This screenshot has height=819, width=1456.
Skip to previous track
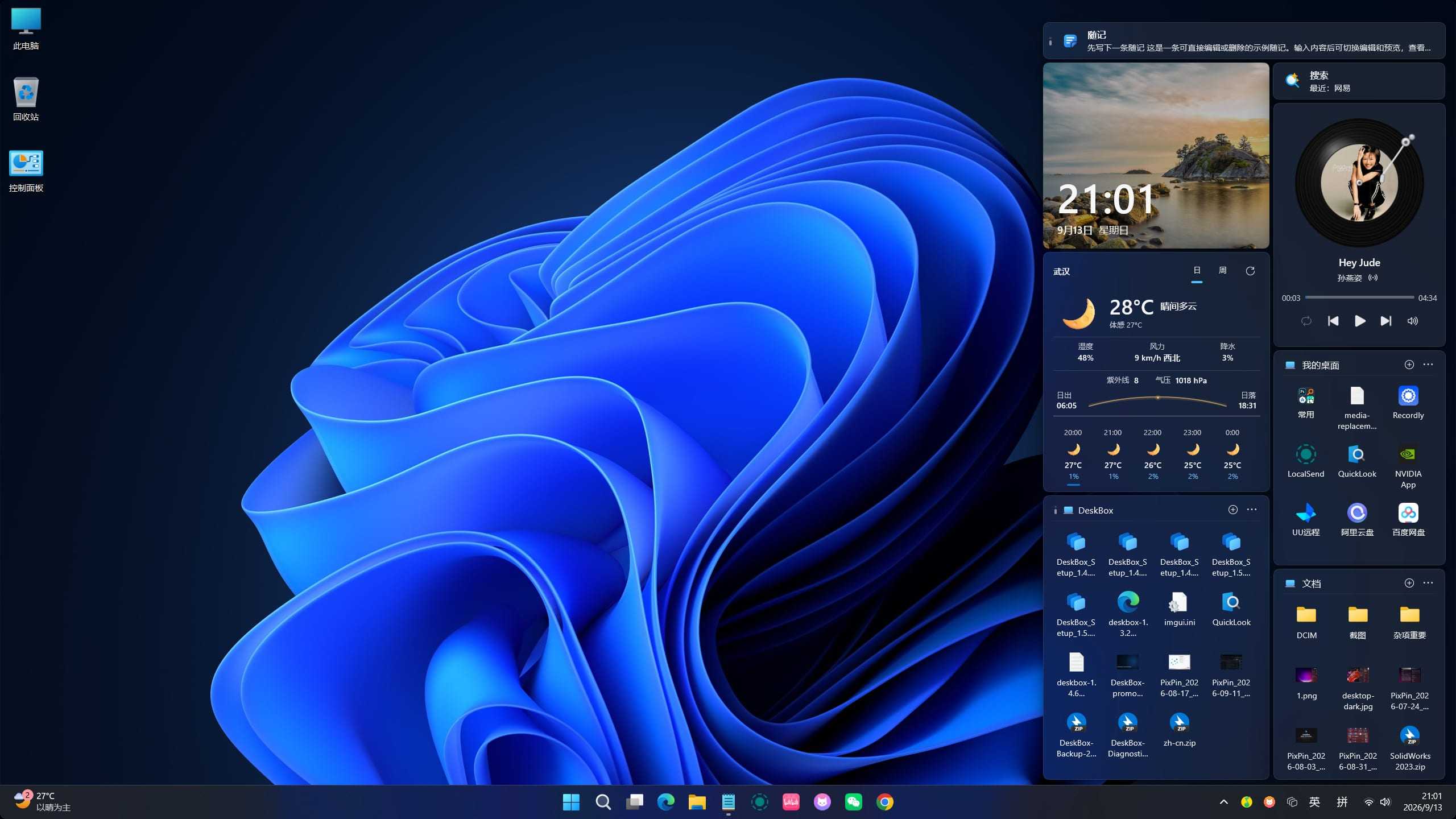coord(1333,321)
